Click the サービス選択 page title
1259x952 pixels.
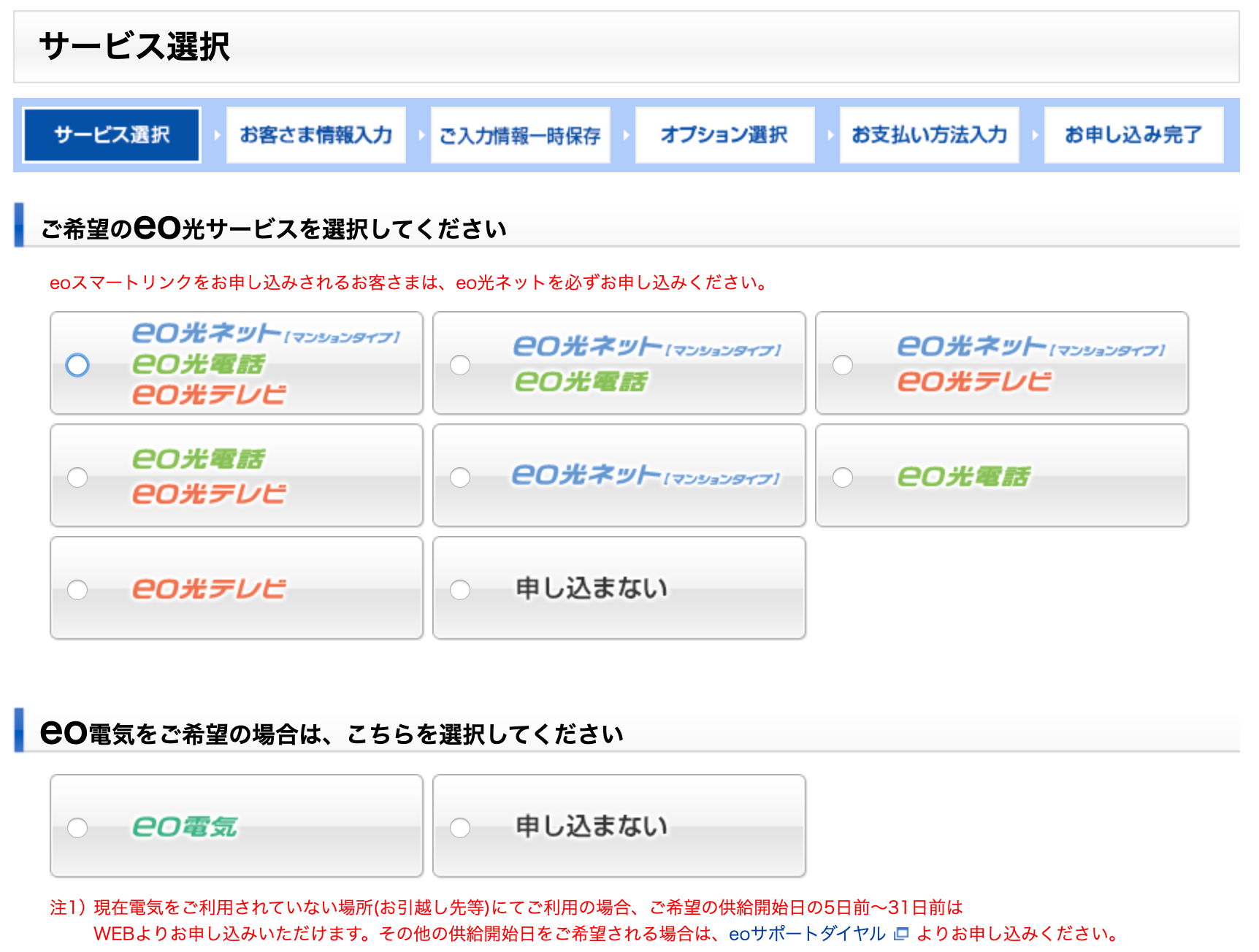click(x=134, y=47)
